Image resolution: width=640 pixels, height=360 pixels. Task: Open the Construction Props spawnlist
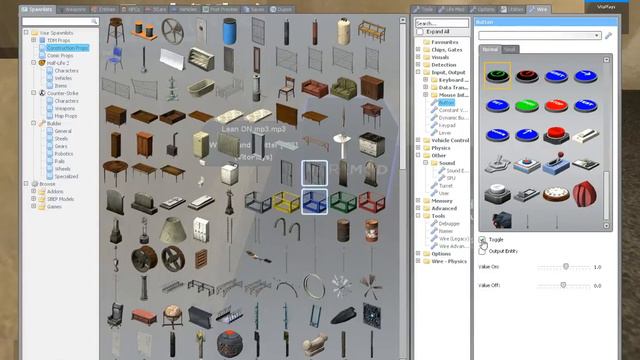(67, 48)
